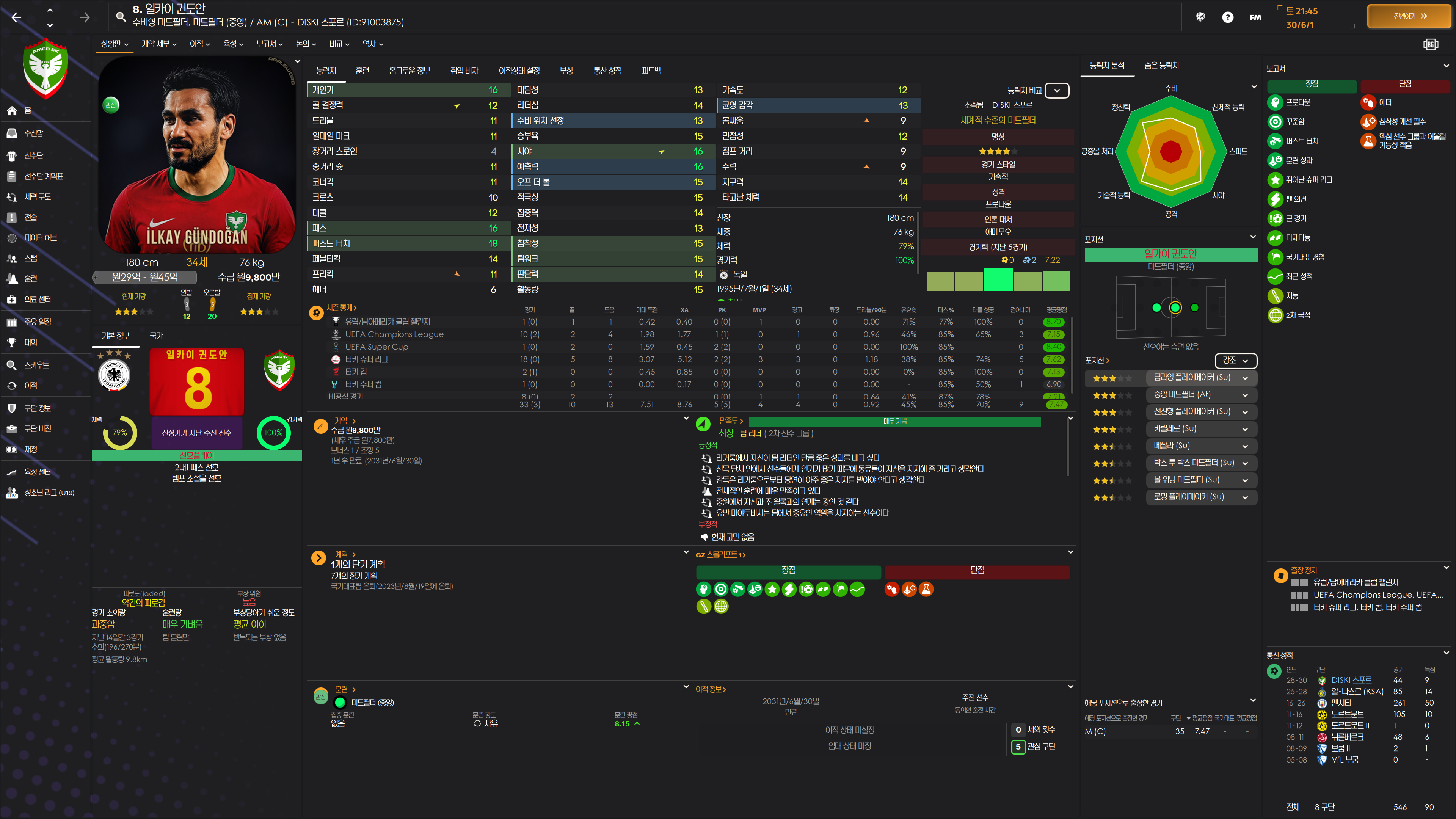Click the back arrow navigation icon
The width and height of the screenshot is (1456, 819).
tap(16, 17)
